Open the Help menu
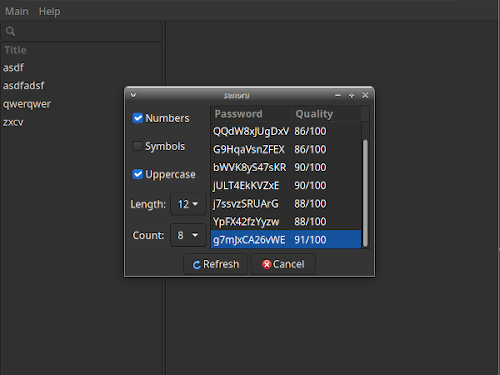This screenshot has width=500, height=375. pyautogui.click(x=49, y=11)
